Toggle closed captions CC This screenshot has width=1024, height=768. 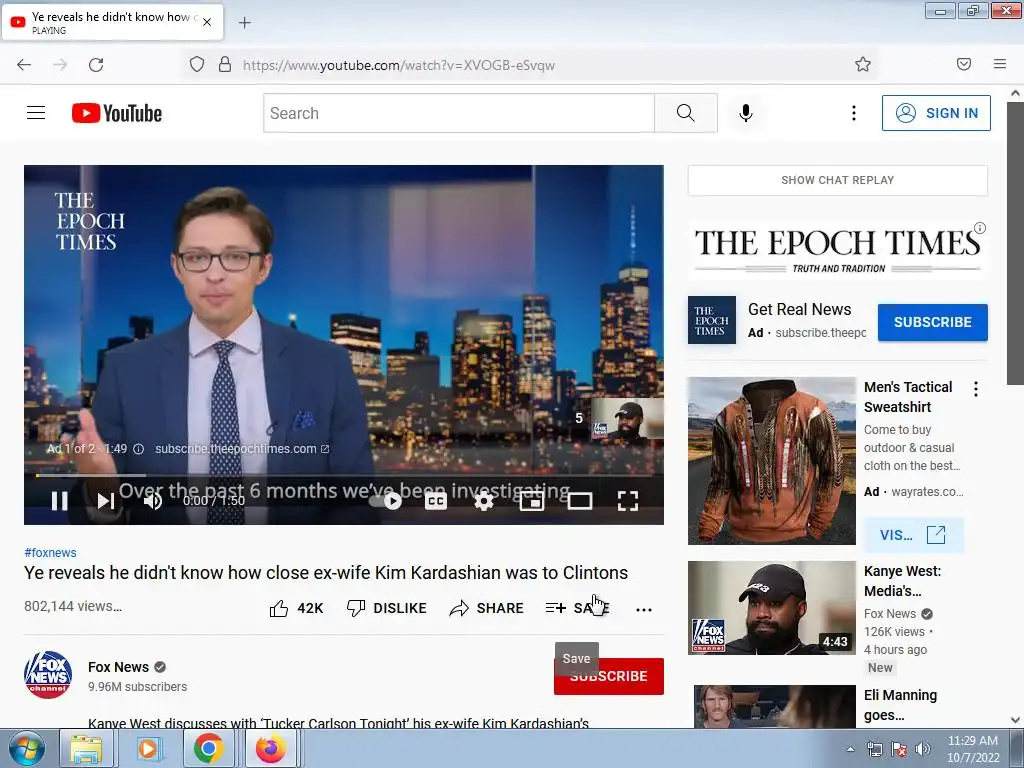tap(436, 501)
